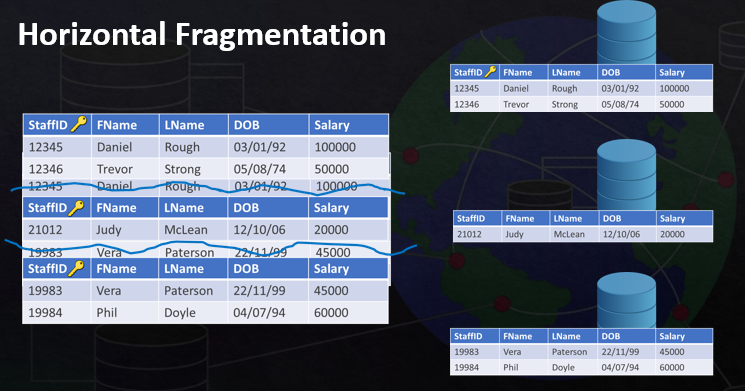Image resolution: width=745 pixels, height=391 pixels.
Task: Click 'Salary' header above 20000 in large table
Action: point(331,208)
